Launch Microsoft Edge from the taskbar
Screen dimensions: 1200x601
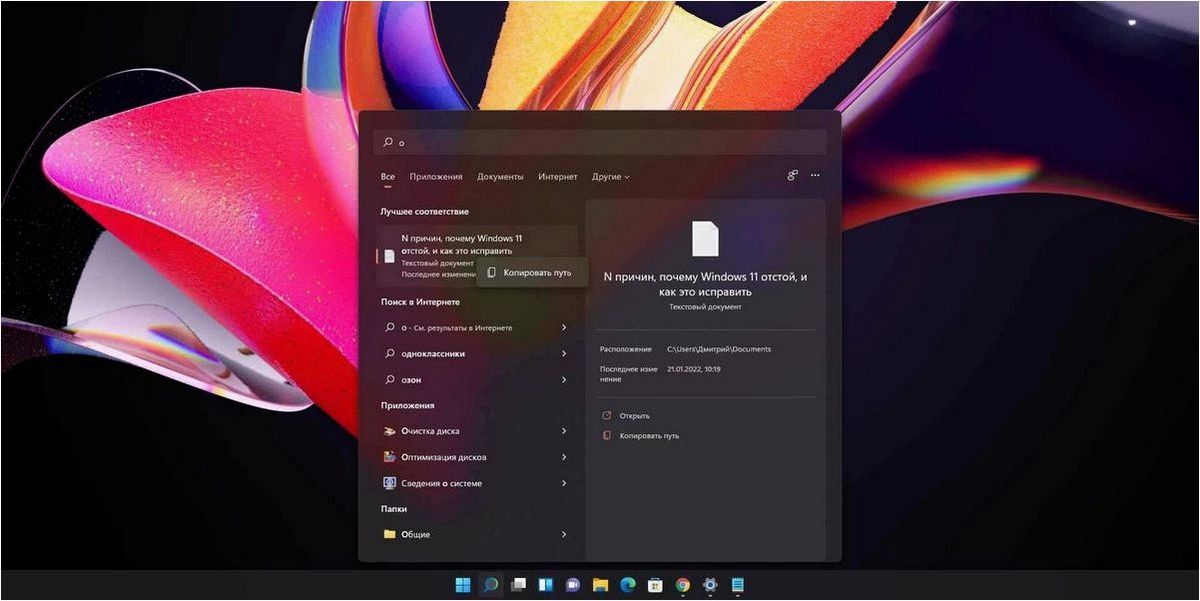point(627,585)
